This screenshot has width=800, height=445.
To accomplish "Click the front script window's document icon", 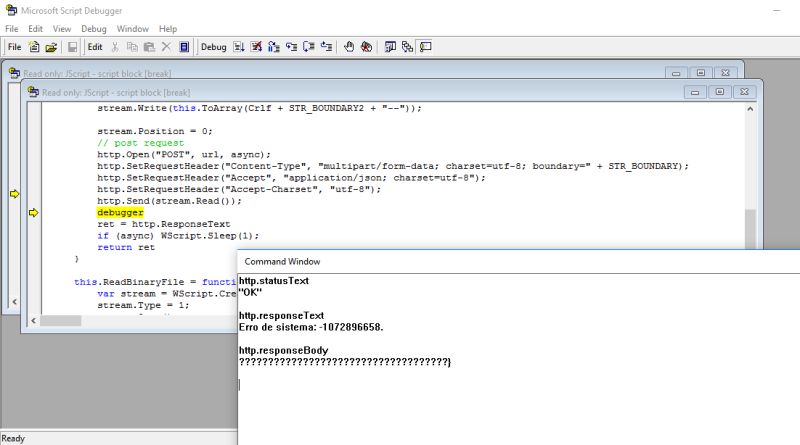I will tap(34, 92).
